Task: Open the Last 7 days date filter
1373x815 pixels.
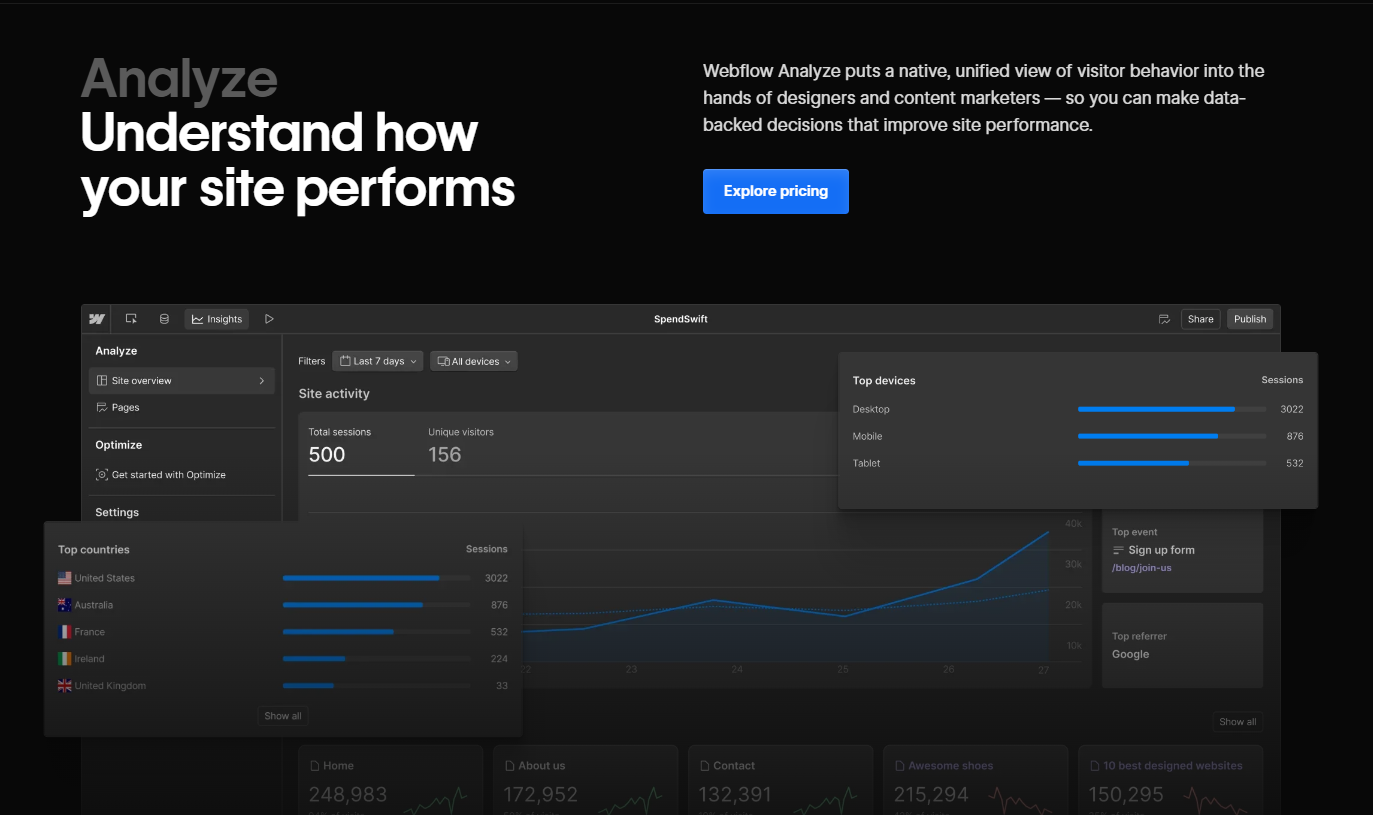Action: pos(378,361)
